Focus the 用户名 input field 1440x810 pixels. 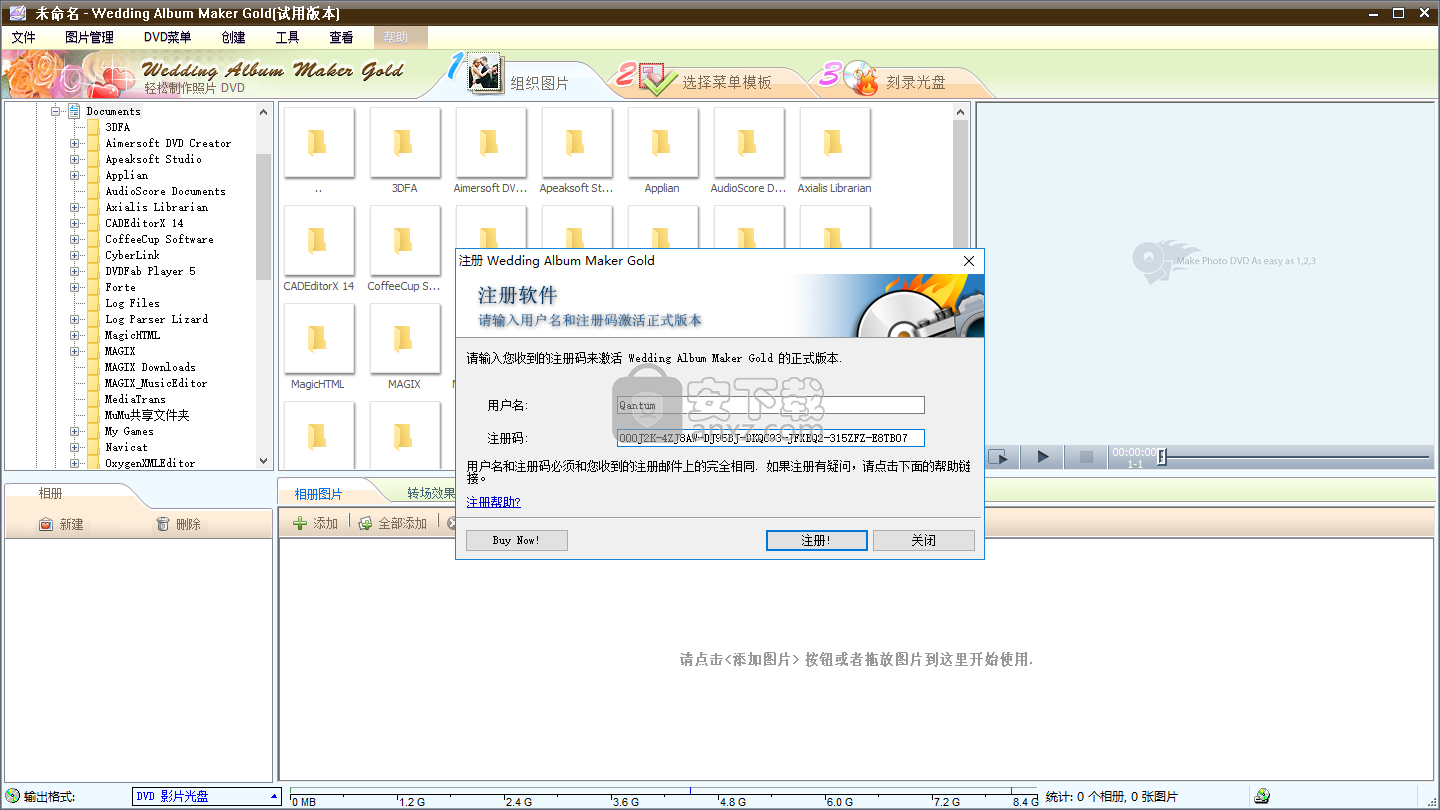point(770,405)
